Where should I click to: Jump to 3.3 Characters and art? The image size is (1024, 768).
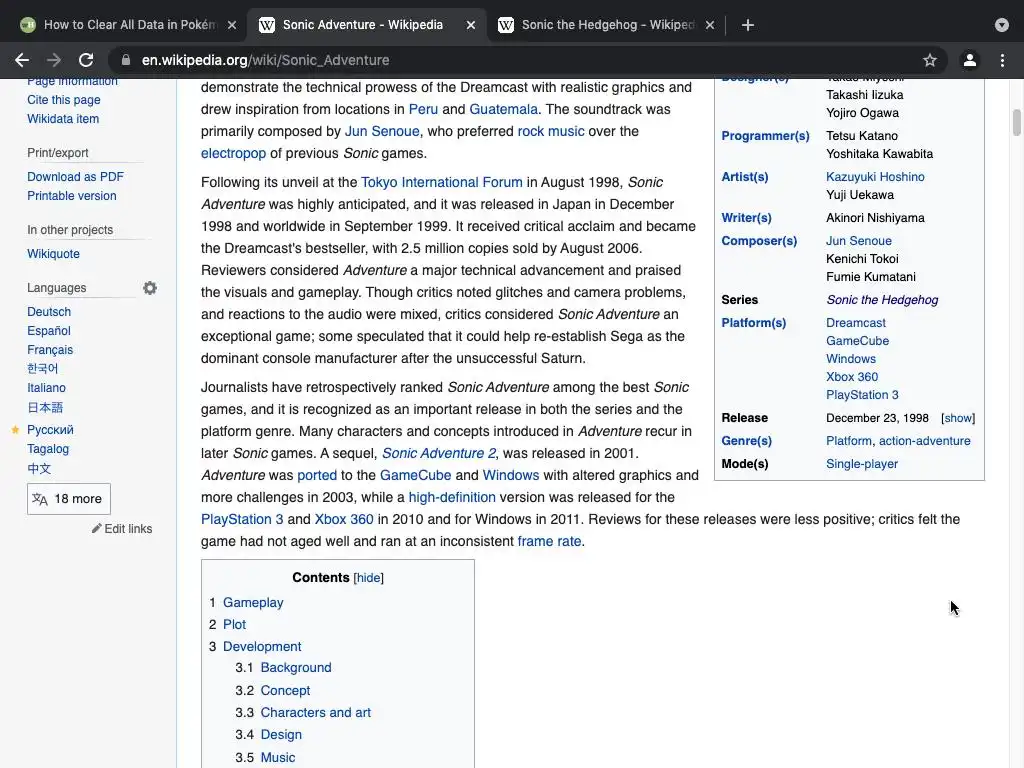(x=315, y=712)
